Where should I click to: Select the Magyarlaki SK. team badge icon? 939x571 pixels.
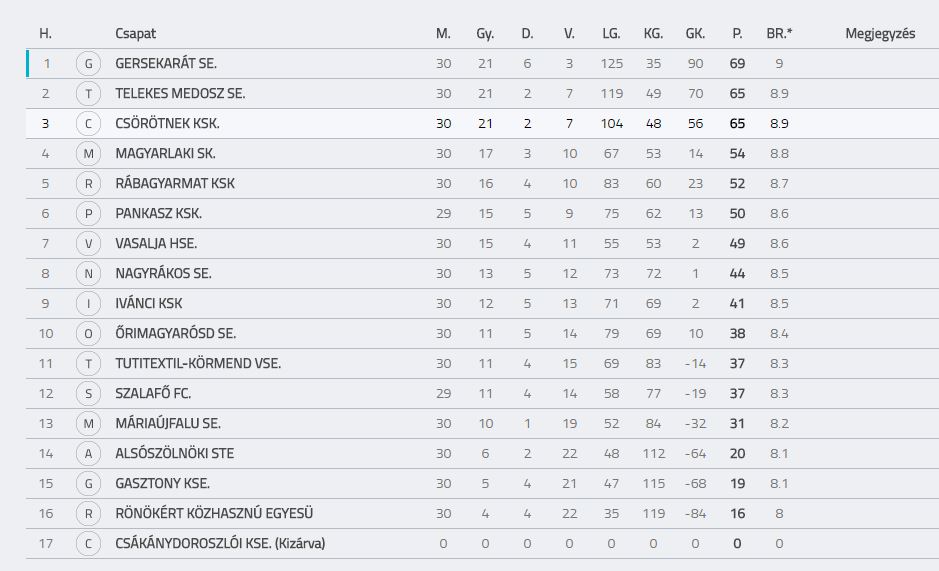(x=88, y=153)
